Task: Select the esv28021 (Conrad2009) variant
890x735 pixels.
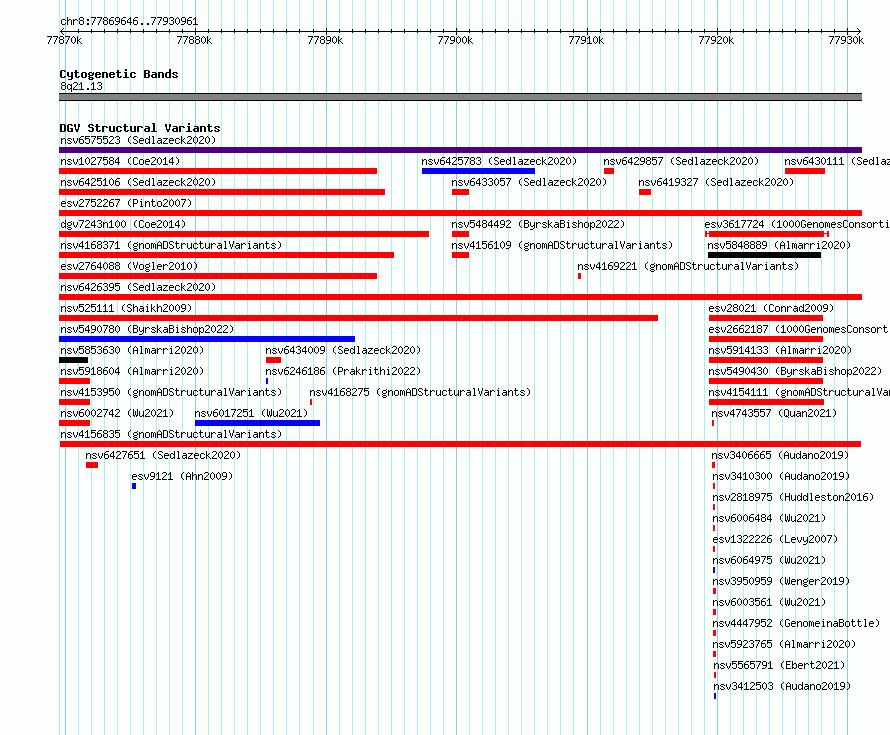Action: (771, 308)
